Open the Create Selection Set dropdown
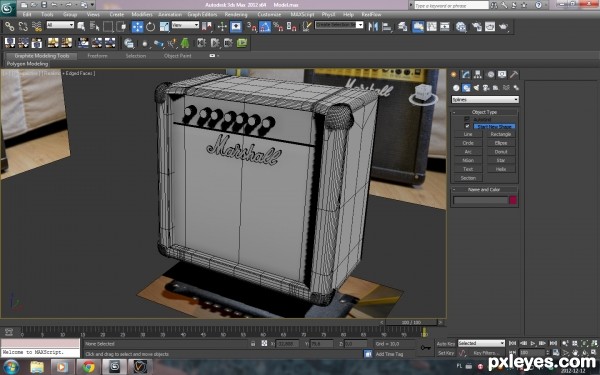 pos(339,25)
